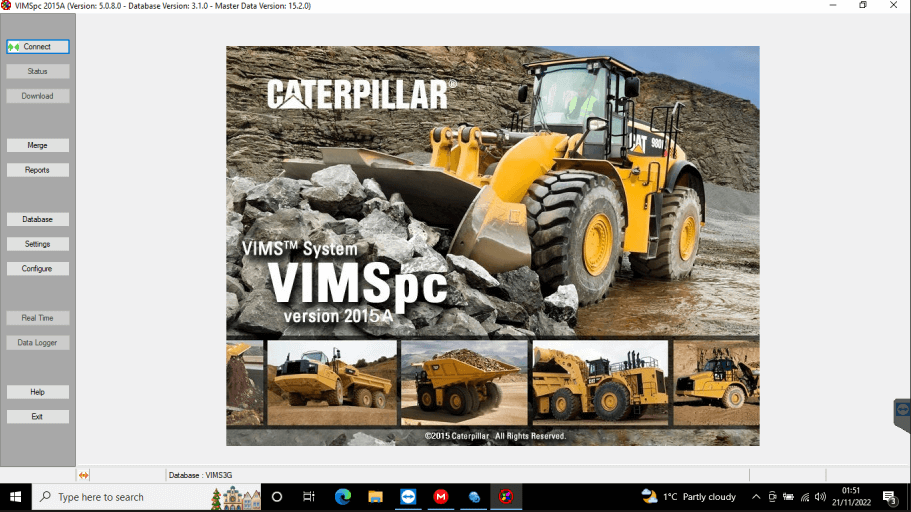Click the Exit button

point(38,417)
